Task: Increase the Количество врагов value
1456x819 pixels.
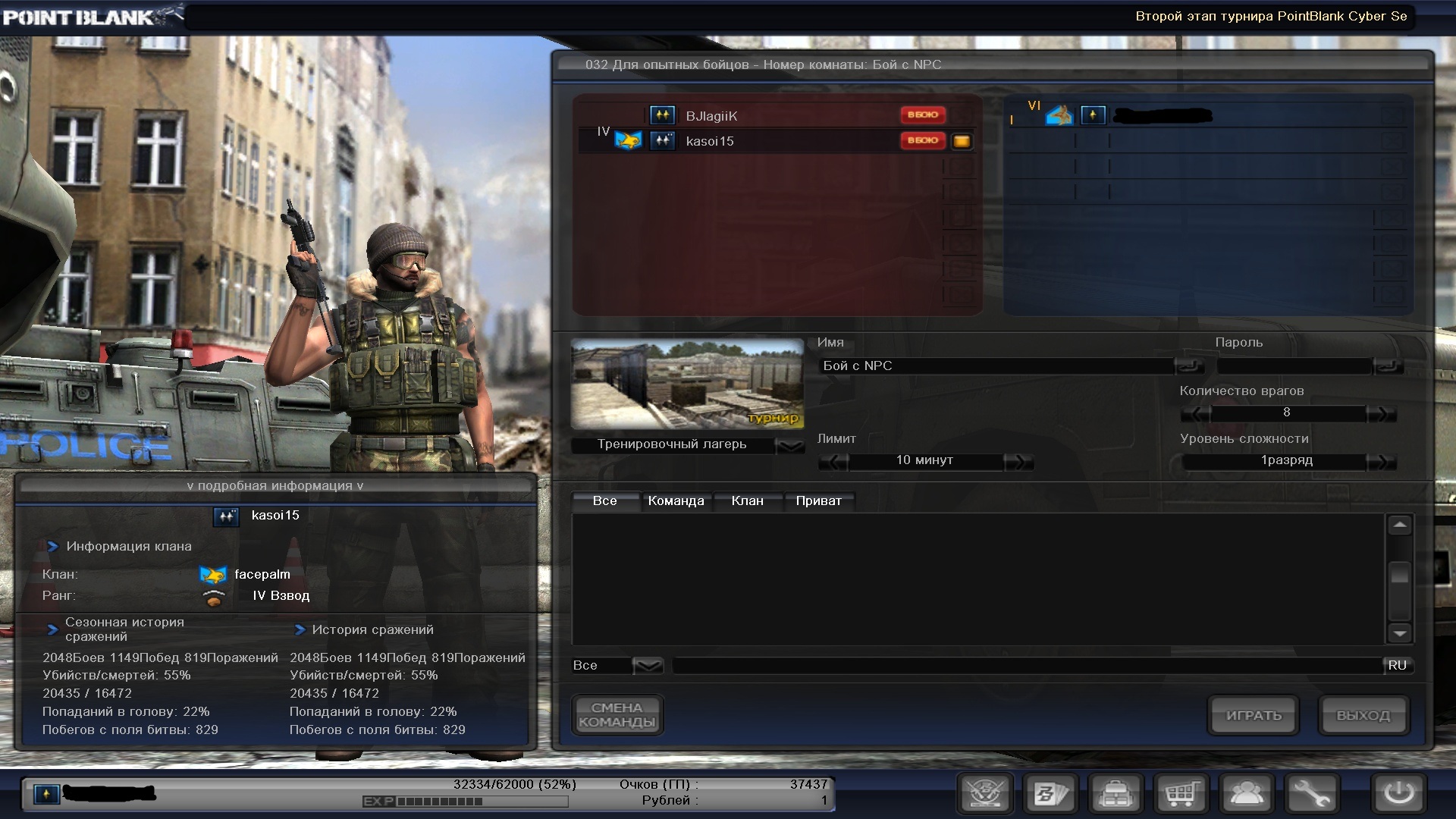Action: coord(1381,414)
